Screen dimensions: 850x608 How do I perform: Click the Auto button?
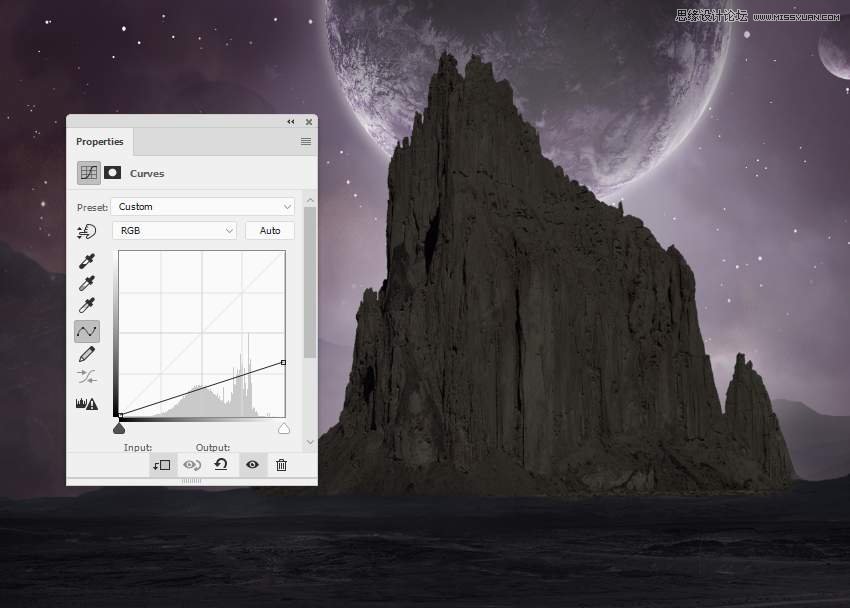[270, 230]
